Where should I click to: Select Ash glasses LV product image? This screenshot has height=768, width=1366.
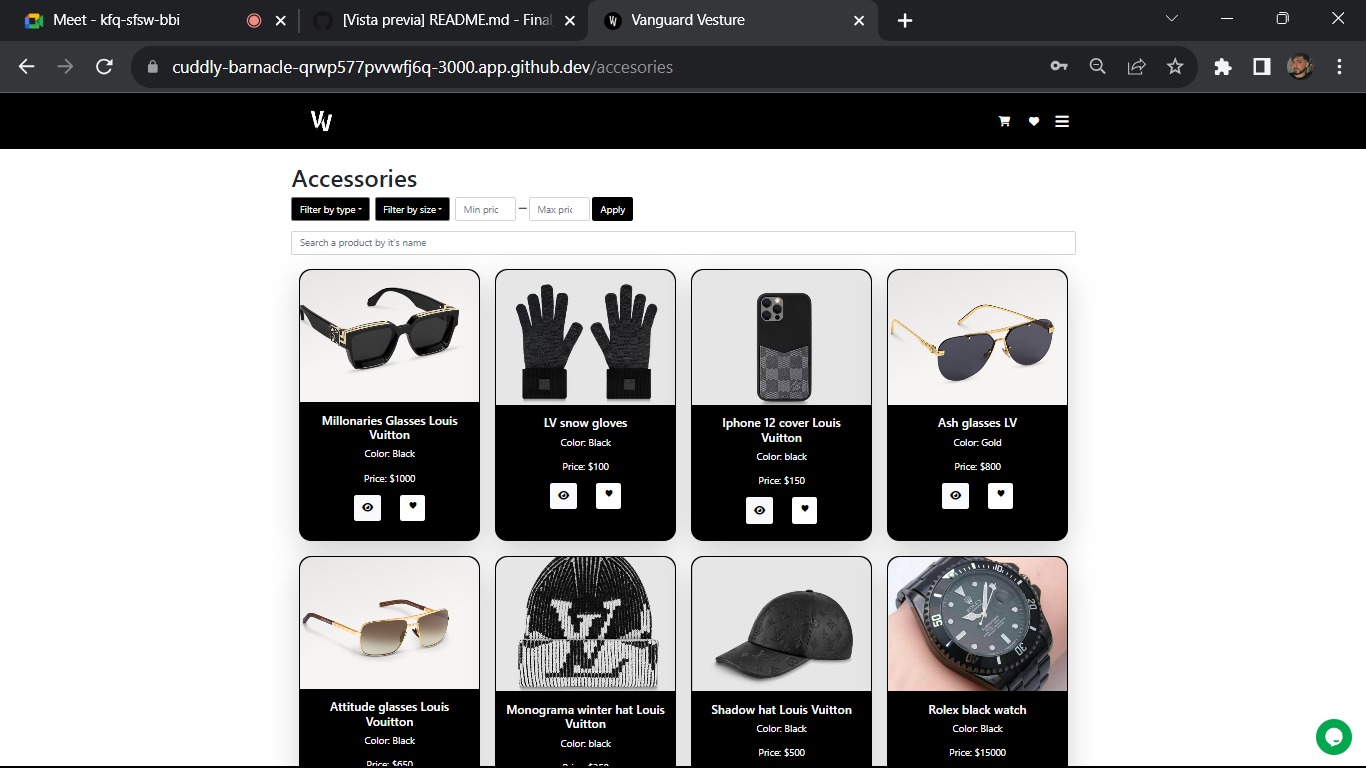click(x=977, y=338)
